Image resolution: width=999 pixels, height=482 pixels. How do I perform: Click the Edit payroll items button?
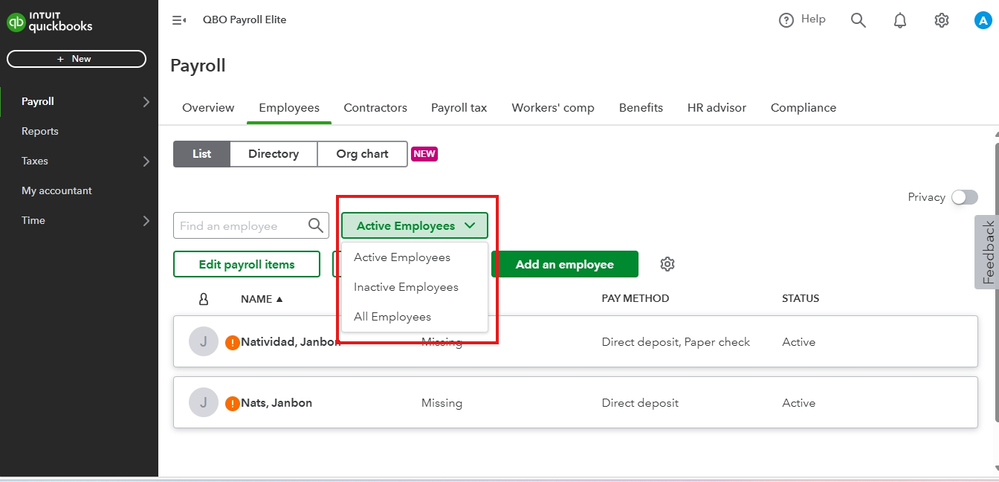(246, 264)
